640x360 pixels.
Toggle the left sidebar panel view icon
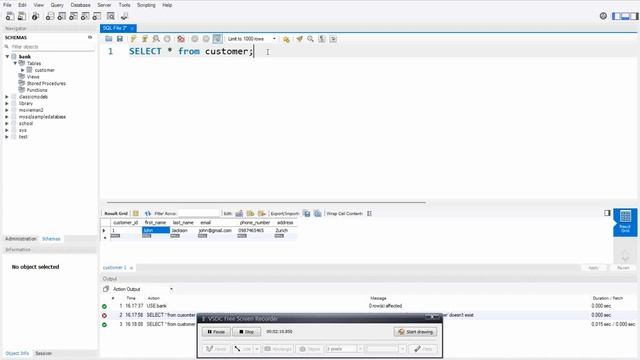[616, 16]
